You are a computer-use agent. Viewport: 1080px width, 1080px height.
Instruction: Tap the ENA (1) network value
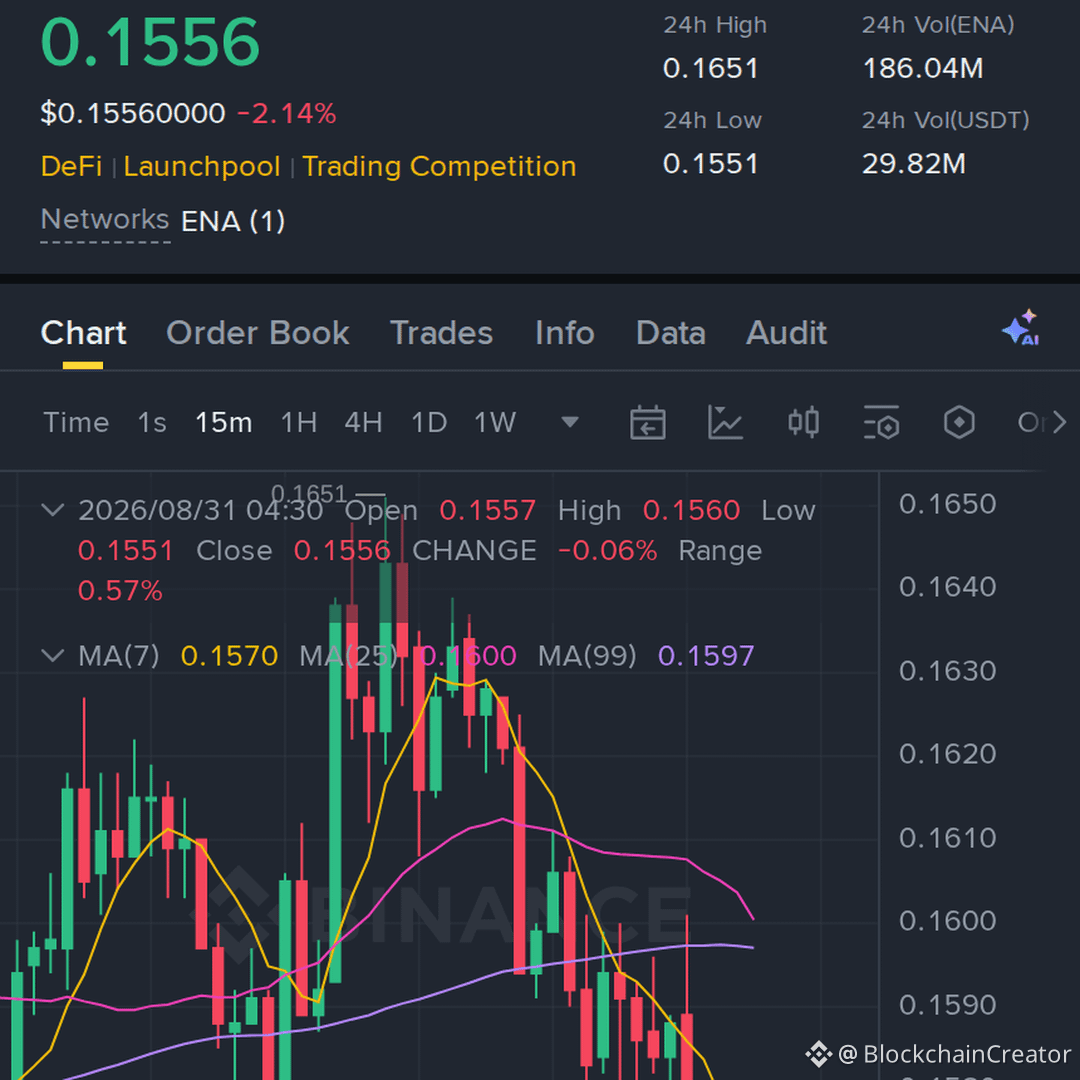tap(233, 222)
